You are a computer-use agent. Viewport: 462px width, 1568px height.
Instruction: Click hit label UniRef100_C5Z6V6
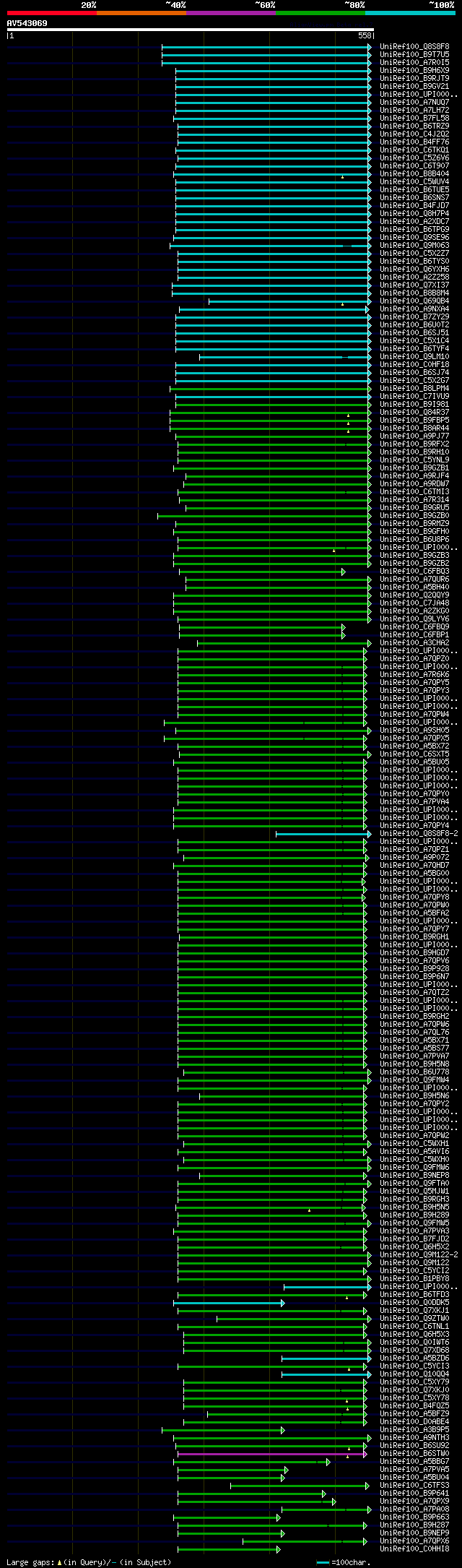(414, 158)
